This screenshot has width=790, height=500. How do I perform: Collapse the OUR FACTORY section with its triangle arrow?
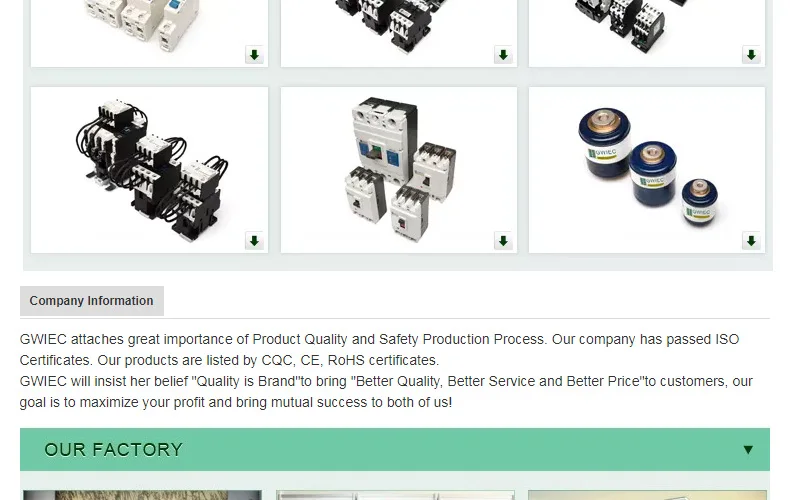pyautogui.click(x=748, y=450)
